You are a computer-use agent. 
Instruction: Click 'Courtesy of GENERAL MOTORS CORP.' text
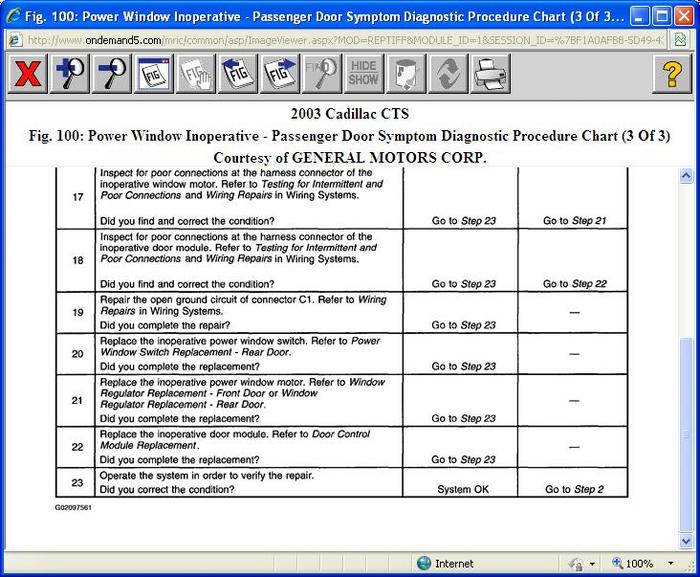(x=350, y=158)
